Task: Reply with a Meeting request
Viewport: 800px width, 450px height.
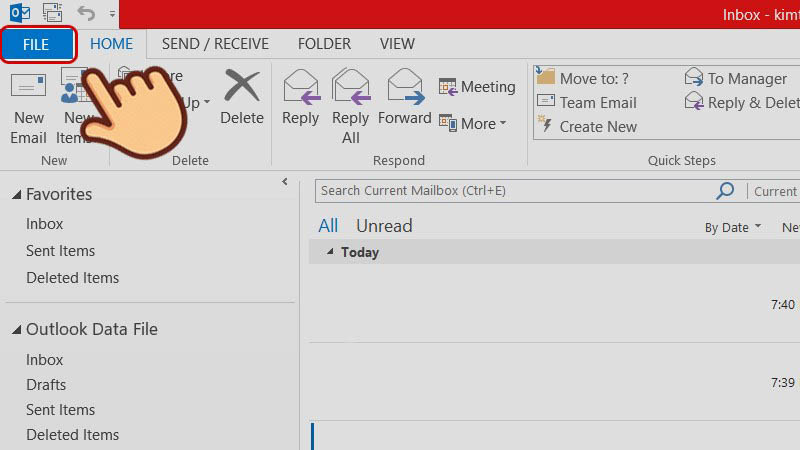Action: [477, 87]
